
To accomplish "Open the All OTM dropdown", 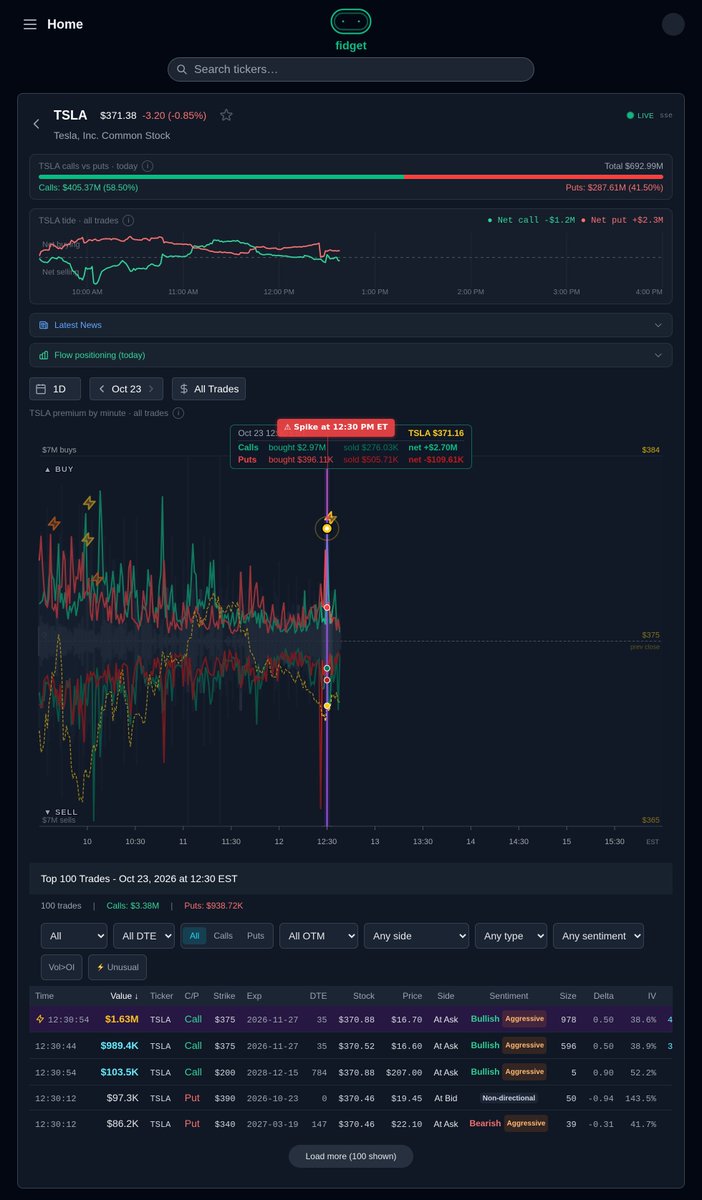I will (318, 936).
